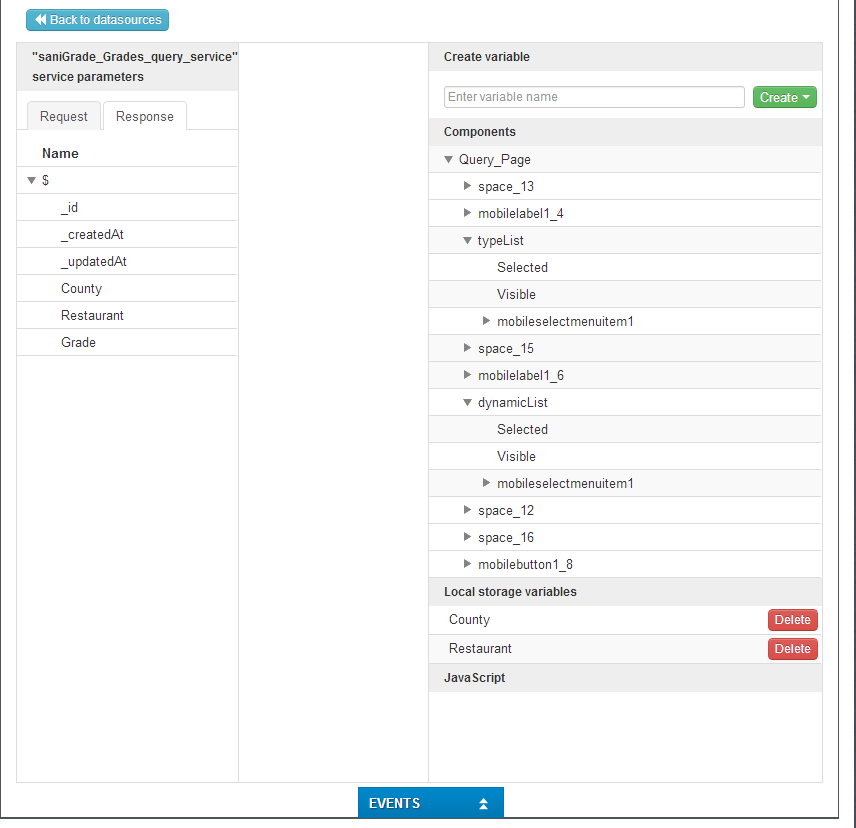Delete the County local storage variable
The height and width of the screenshot is (828, 856).
(792, 620)
